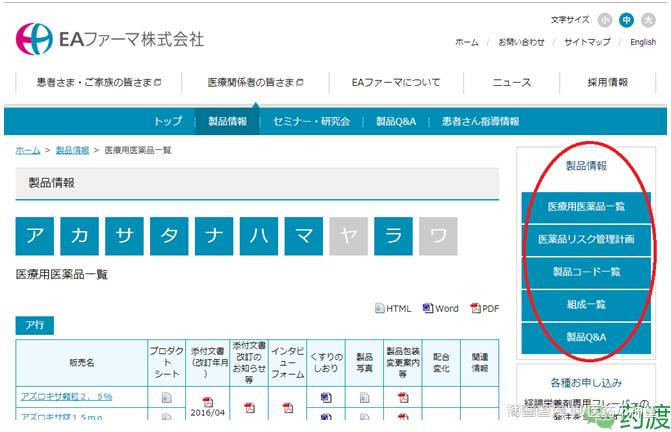
Task: Open 組成一覧 in right sidebar
Action: point(586,305)
